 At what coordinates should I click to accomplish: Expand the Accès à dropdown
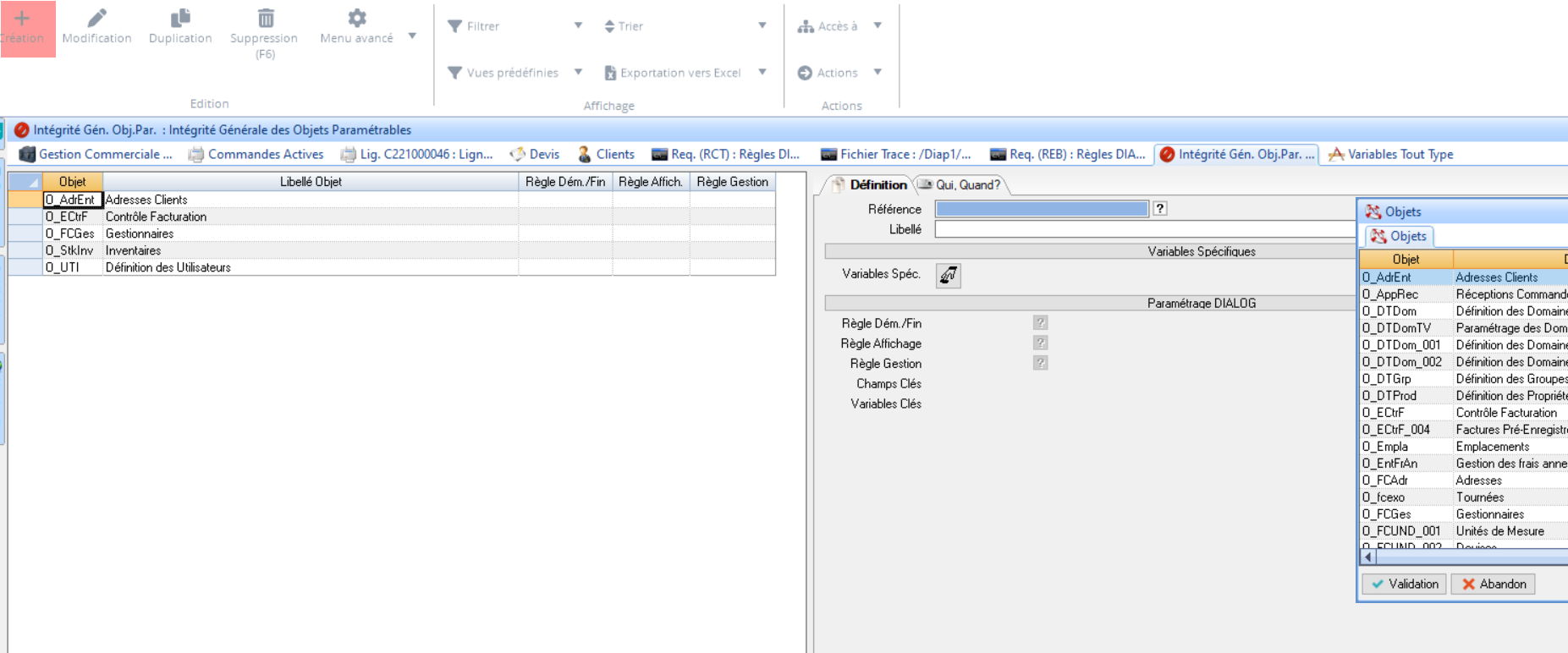point(878,25)
